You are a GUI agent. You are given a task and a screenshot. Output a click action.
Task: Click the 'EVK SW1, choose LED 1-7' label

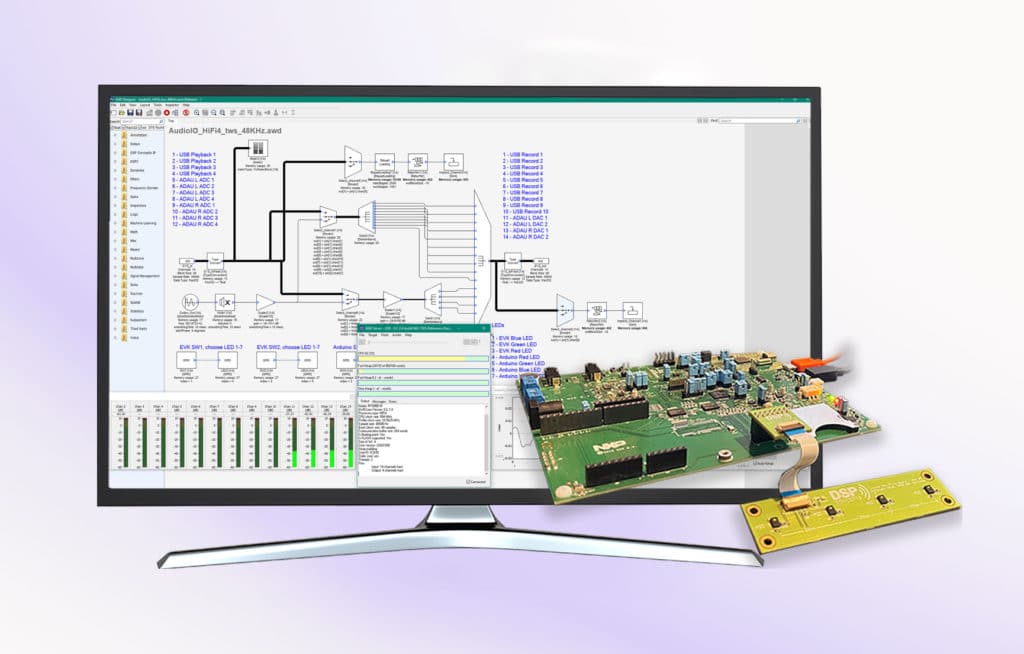tap(211, 347)
